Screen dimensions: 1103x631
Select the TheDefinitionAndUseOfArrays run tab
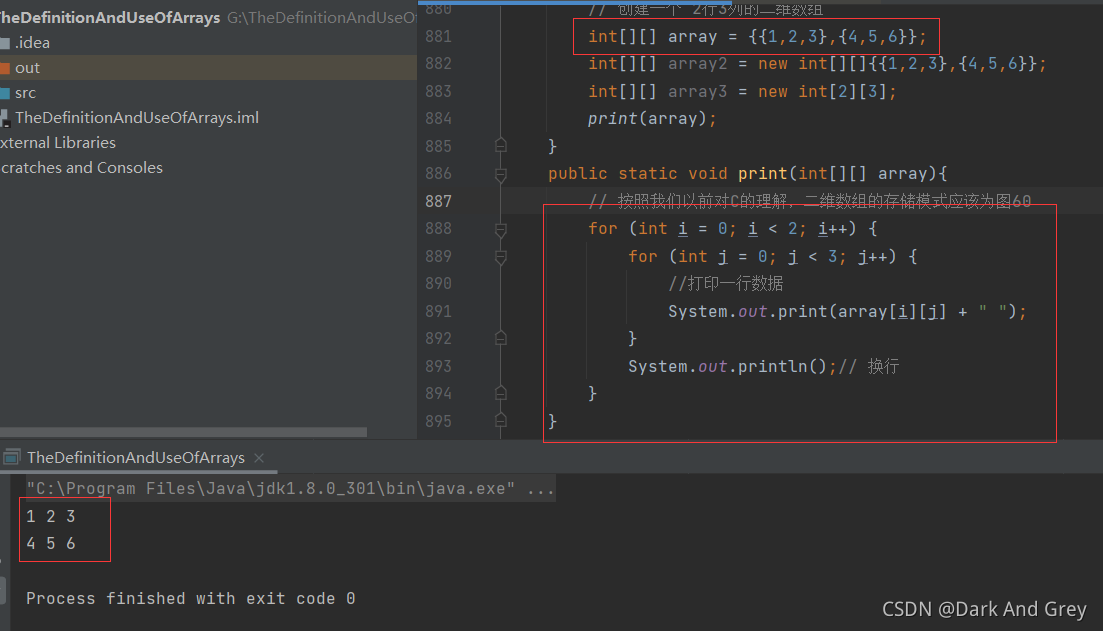pyautogui.click(x=136, y=458)
